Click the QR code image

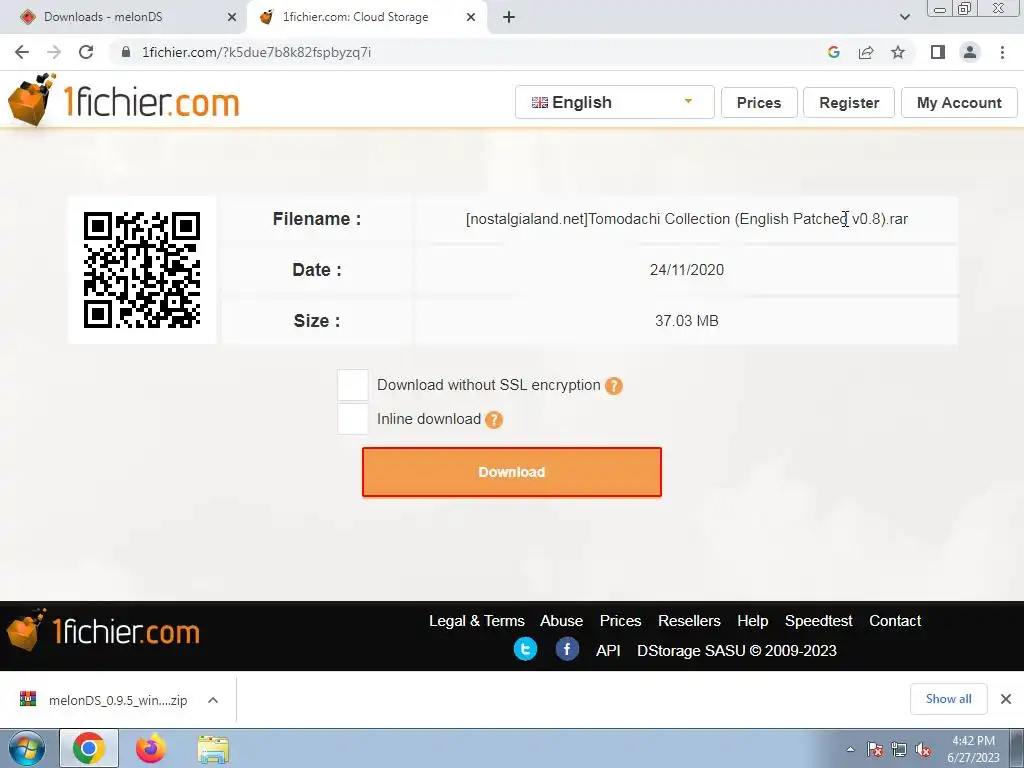point(142,270)
